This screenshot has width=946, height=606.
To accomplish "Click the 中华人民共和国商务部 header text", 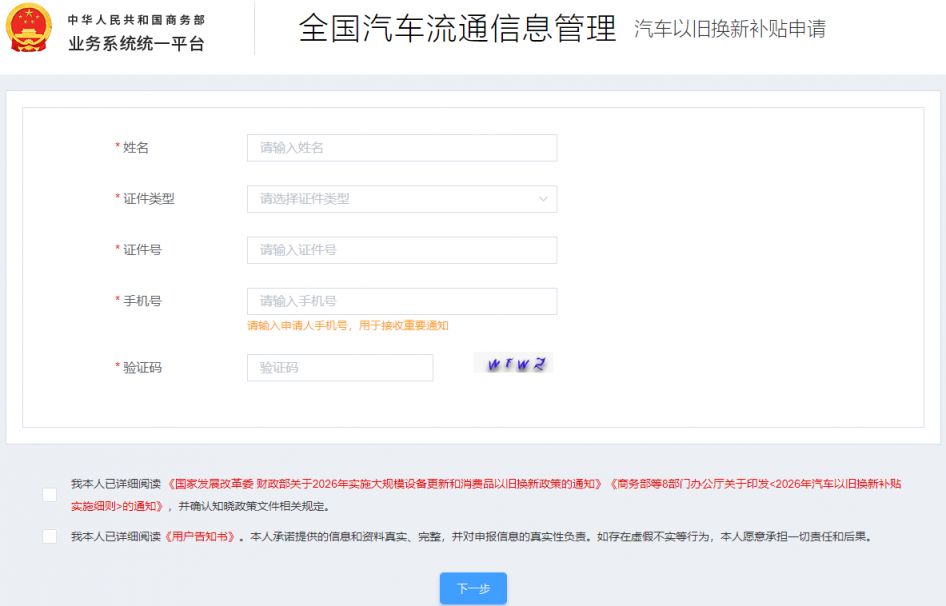I will 136,20.
